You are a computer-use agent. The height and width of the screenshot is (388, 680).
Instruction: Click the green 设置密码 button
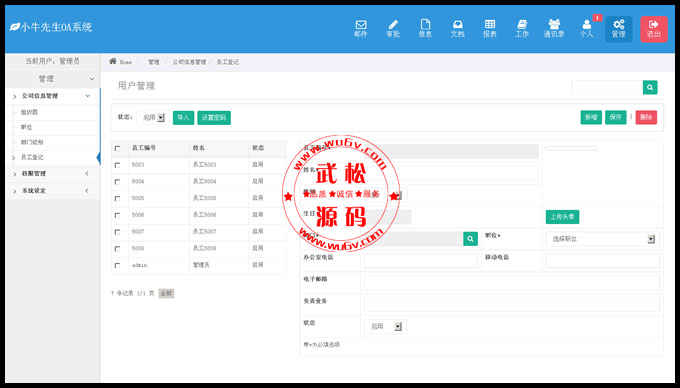click(214, 117)
